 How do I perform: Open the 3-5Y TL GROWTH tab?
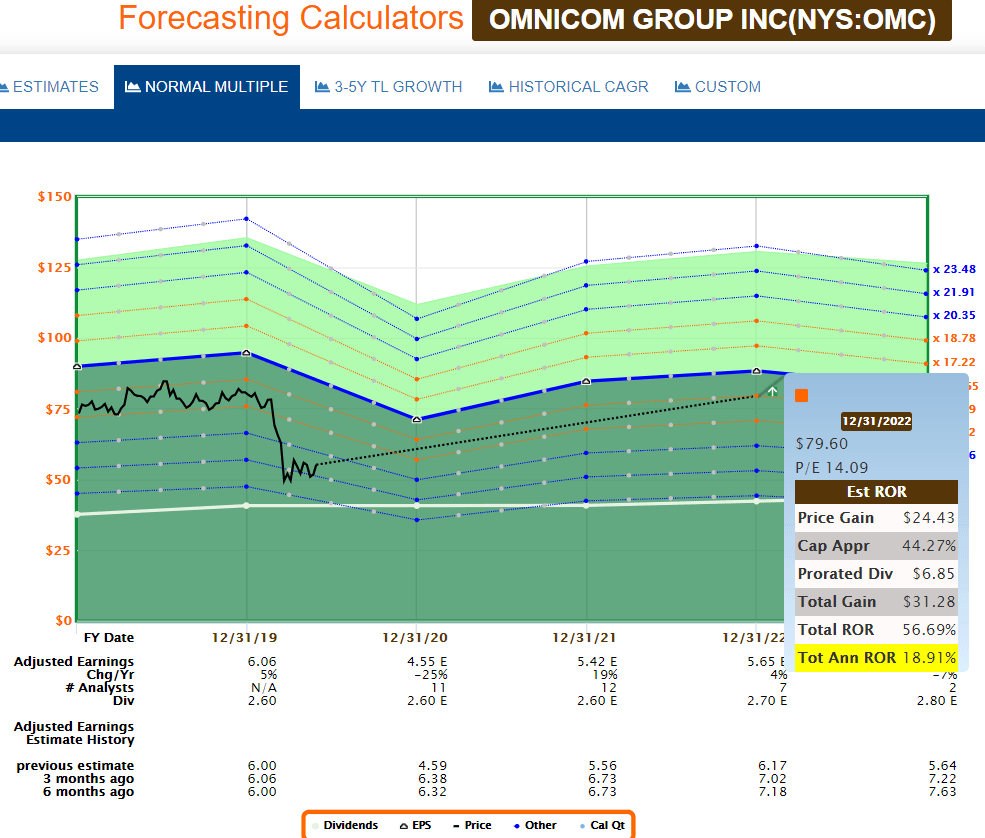pos(388,87)
